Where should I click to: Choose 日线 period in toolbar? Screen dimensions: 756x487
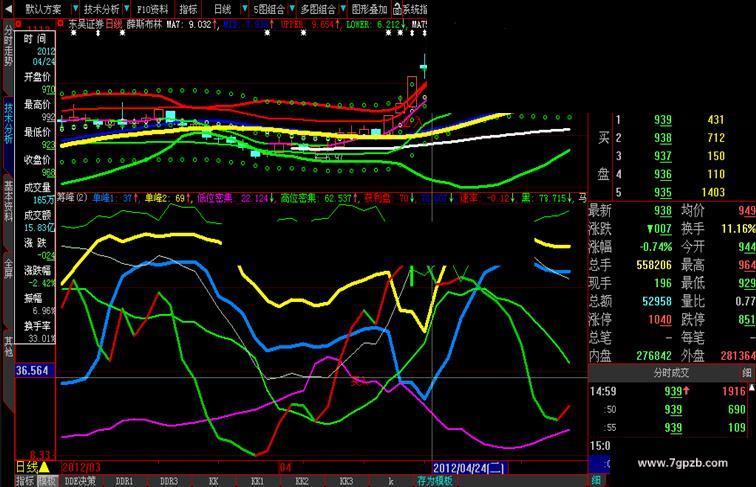pyautogui.click(x=223, y=9)
